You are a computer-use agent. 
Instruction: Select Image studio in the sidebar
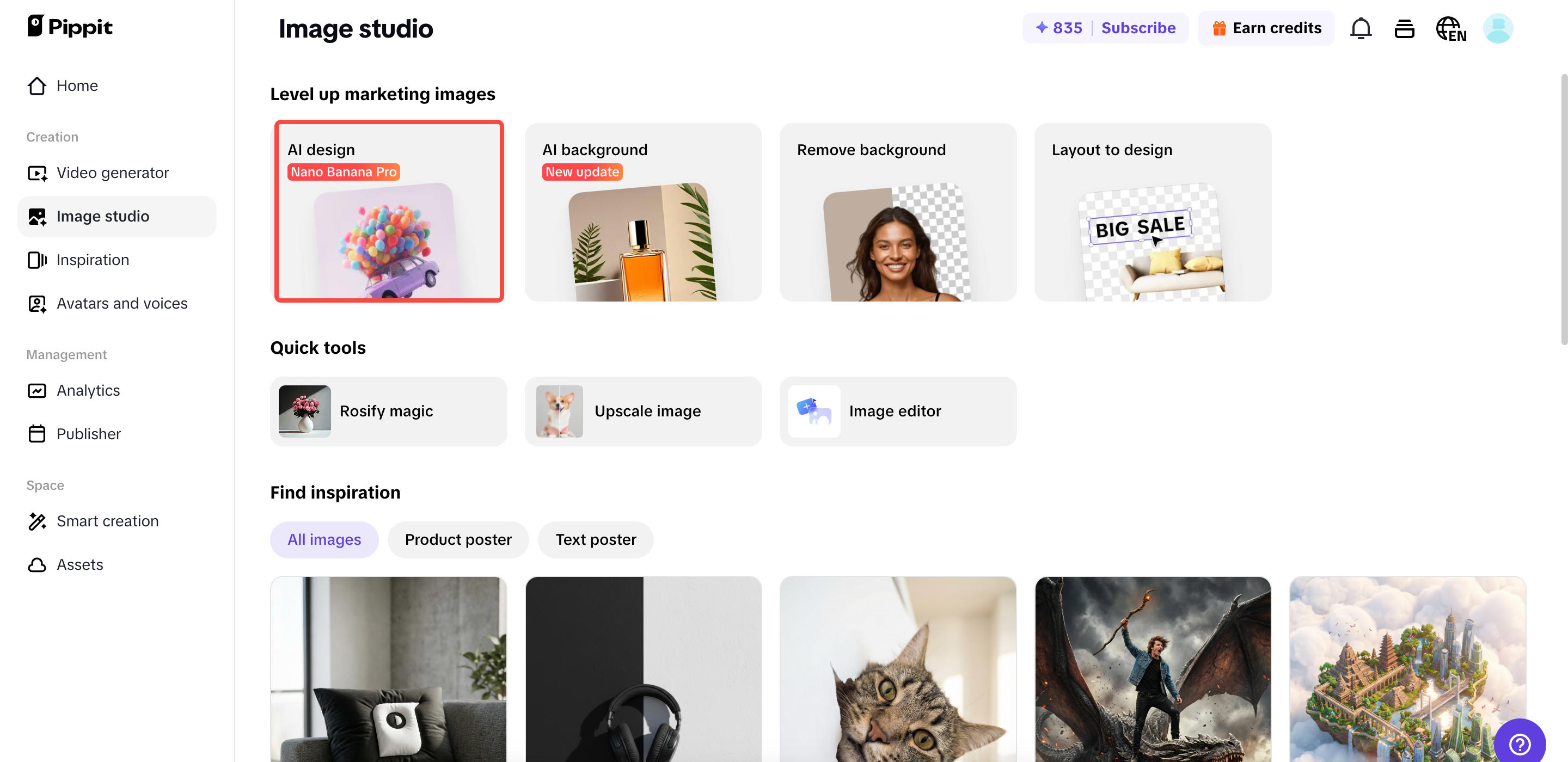[x=102, y=216]
